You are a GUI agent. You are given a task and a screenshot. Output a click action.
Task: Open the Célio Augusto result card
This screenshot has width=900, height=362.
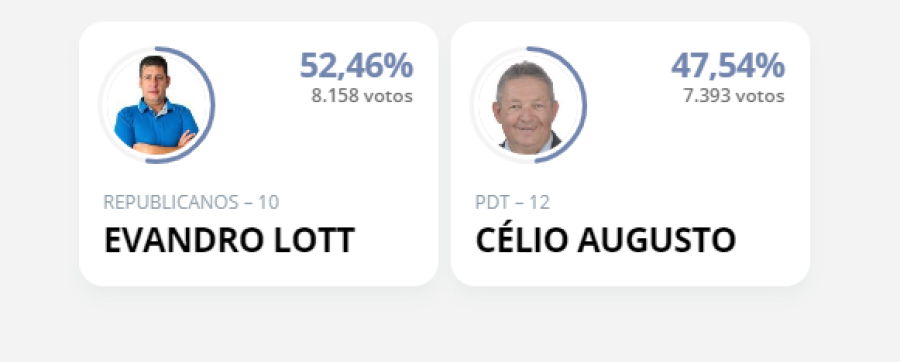(x=630, y=154)
